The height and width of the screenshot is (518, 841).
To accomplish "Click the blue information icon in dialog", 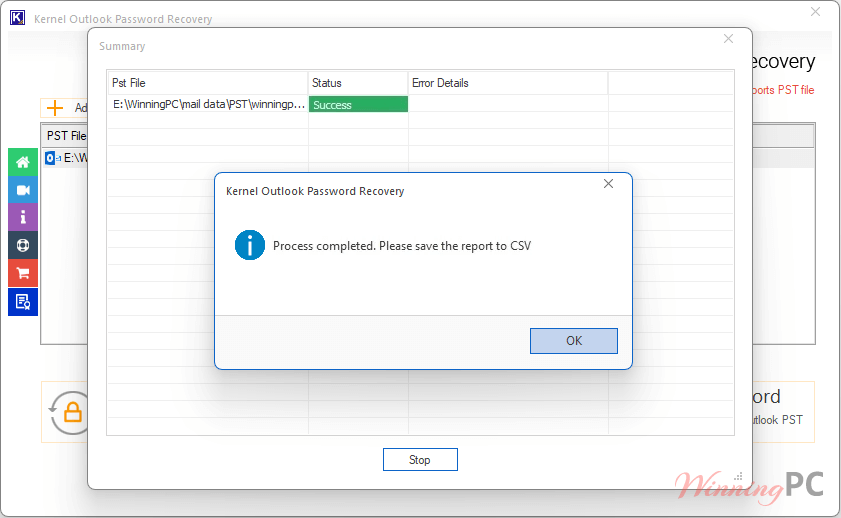I will point(249,246).
